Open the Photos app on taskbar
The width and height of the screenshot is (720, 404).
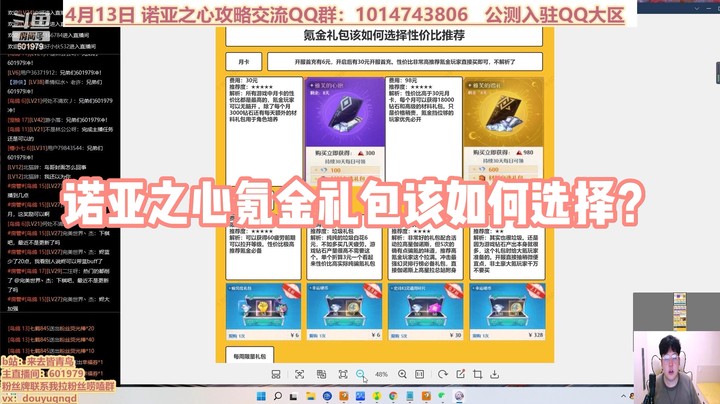(x=360, y=396)
